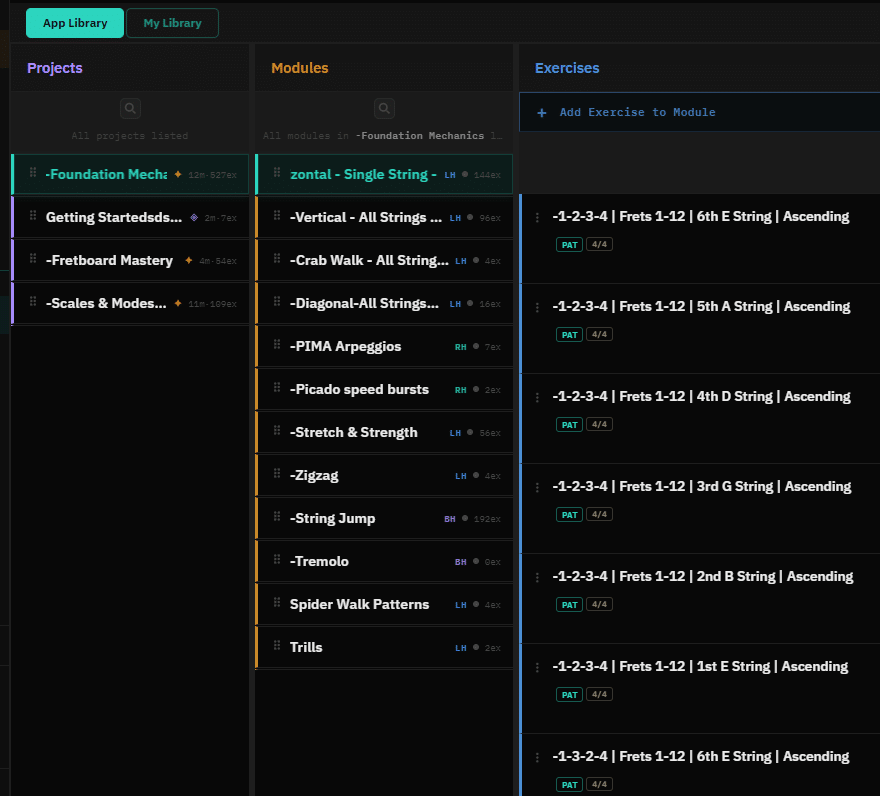Grab the drag handle of -Zigzag module
Image resolution: width=880 pixels, height=796 pixels.
pyautogui.click(x=277, y=473)
